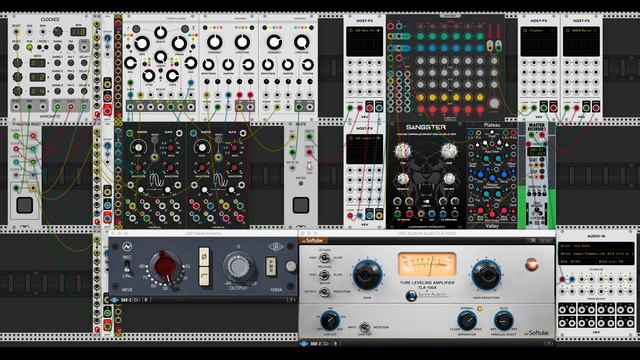
Task: Click the big square button on Mute module
Action: [301, 205]
